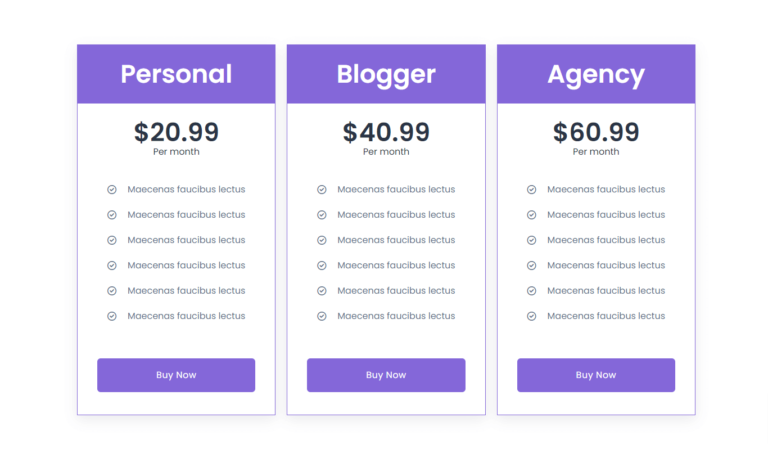Click fifth feature text in Agency plan

(606, 291)
